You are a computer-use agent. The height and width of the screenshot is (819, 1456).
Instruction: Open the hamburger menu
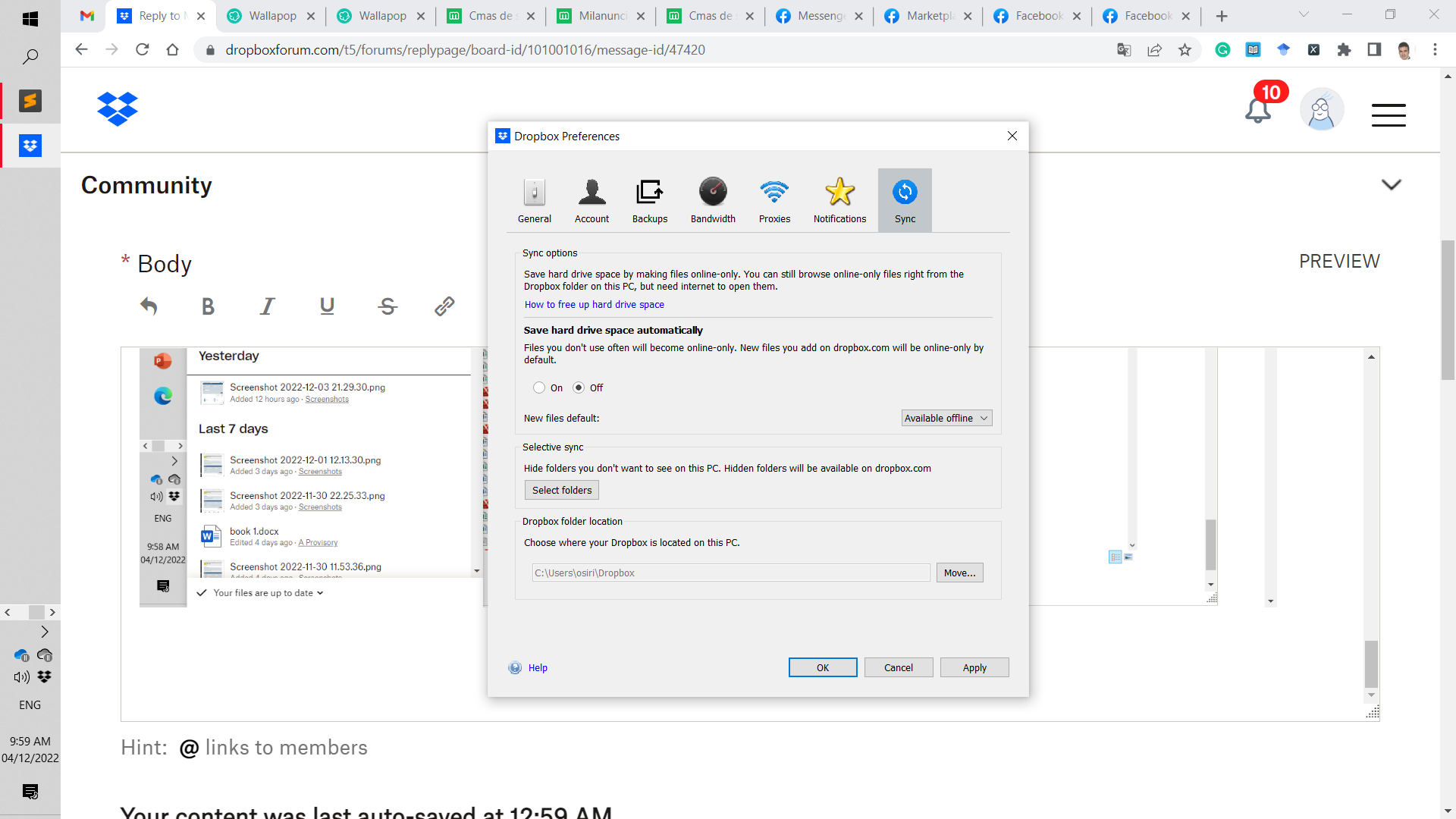point(1389,115)
